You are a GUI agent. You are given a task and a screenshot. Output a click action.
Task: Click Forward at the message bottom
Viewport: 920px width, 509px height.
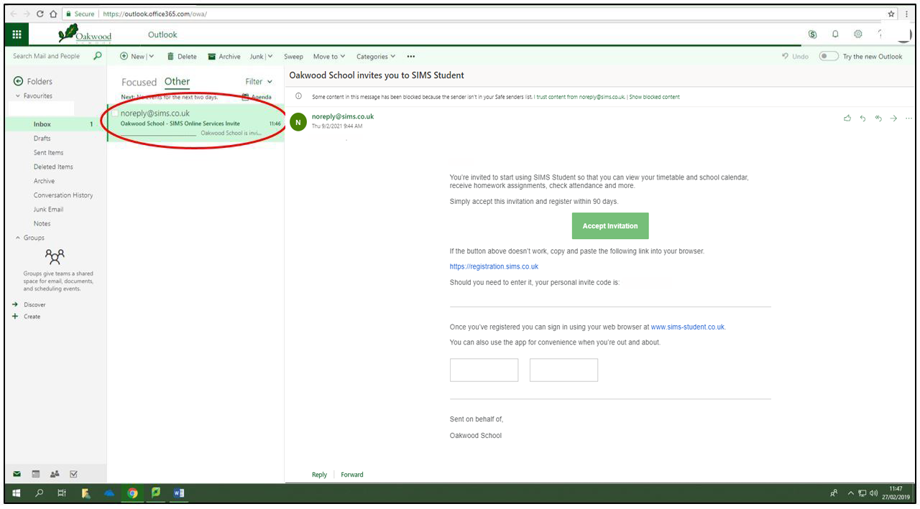pyautogui.click(x=352, y=474)
